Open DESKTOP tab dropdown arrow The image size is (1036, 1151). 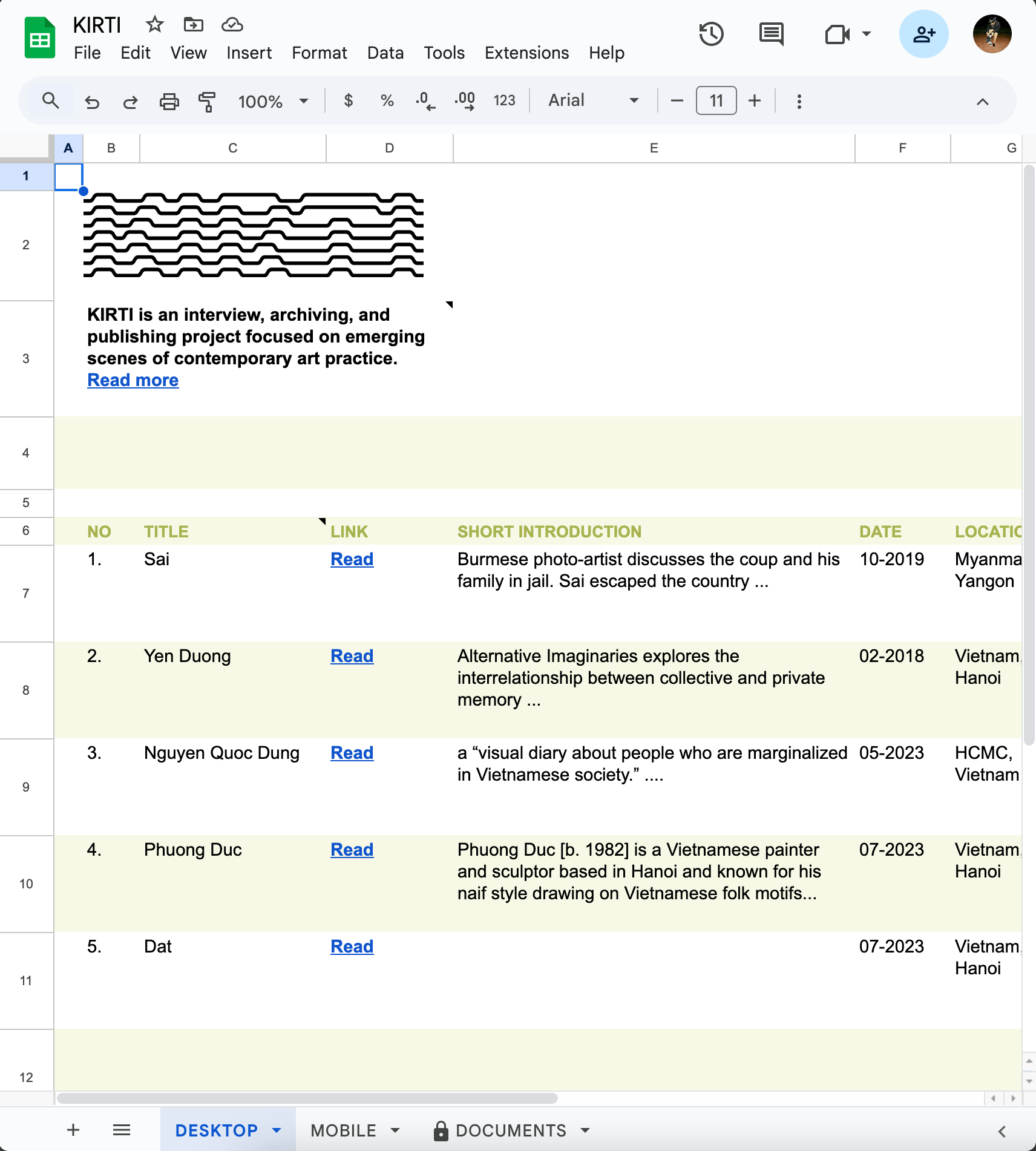point(277,1130)
